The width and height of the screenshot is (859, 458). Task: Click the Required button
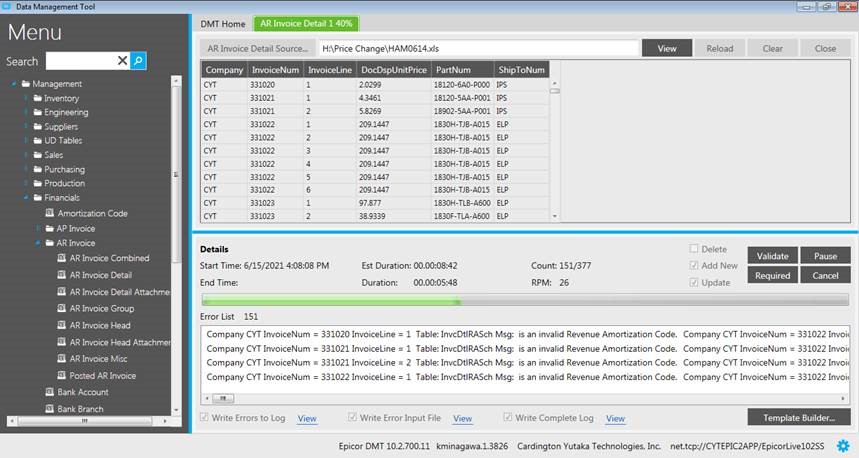pos(772,275)
